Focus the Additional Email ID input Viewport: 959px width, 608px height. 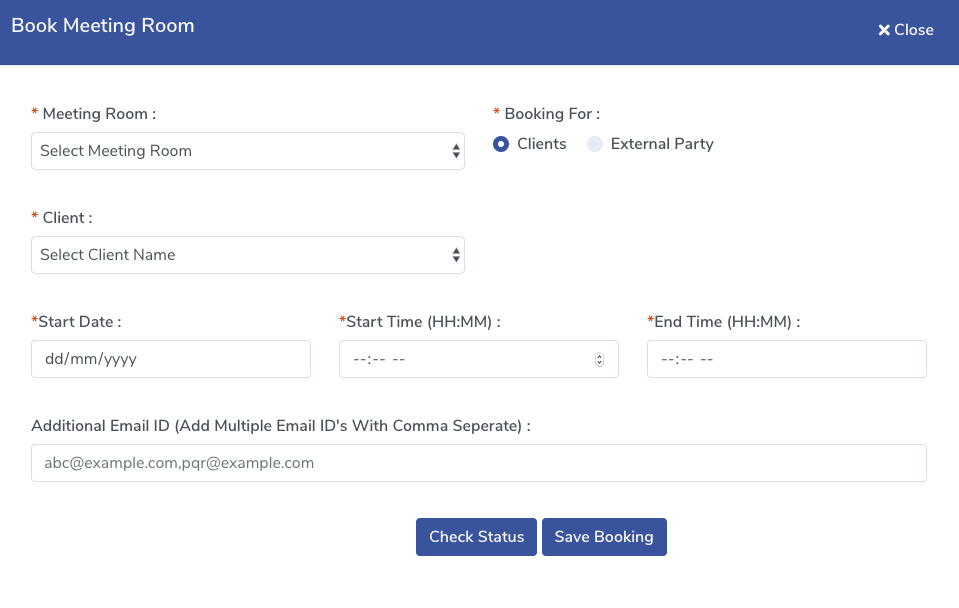[478, 463]
